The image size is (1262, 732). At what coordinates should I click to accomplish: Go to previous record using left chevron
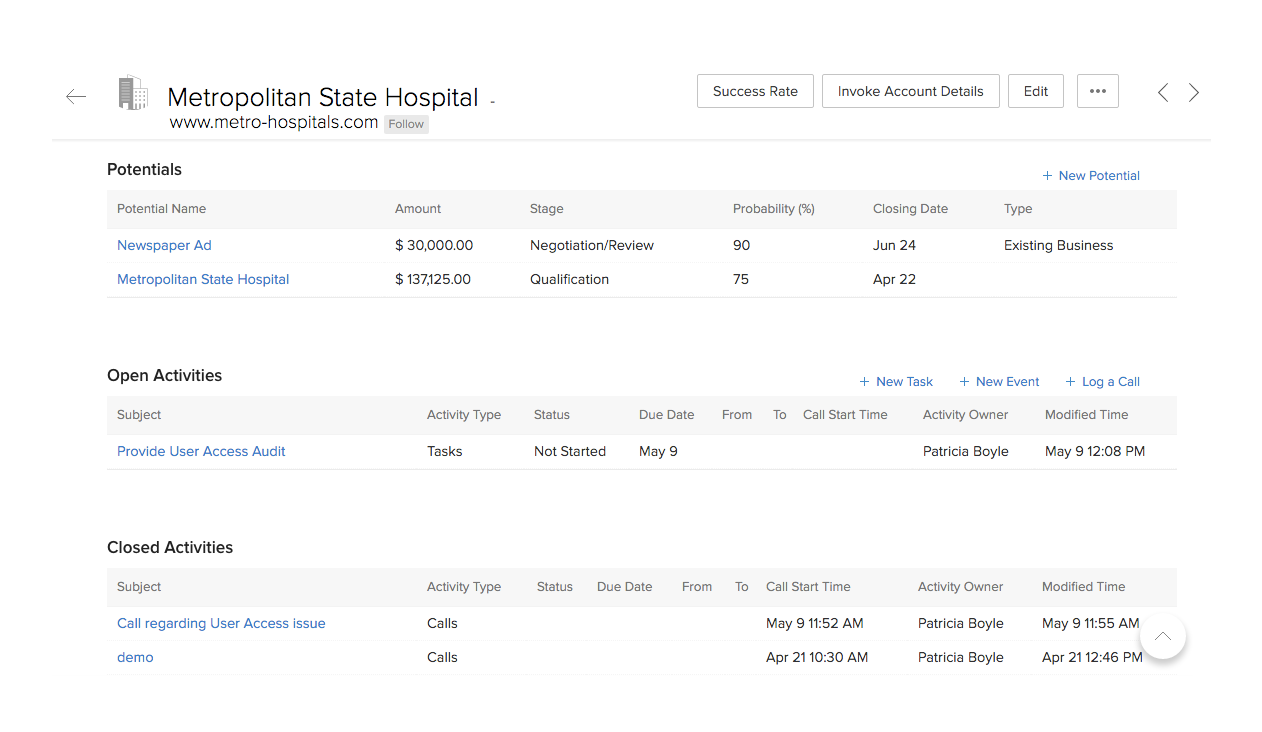click(1163, 93)
